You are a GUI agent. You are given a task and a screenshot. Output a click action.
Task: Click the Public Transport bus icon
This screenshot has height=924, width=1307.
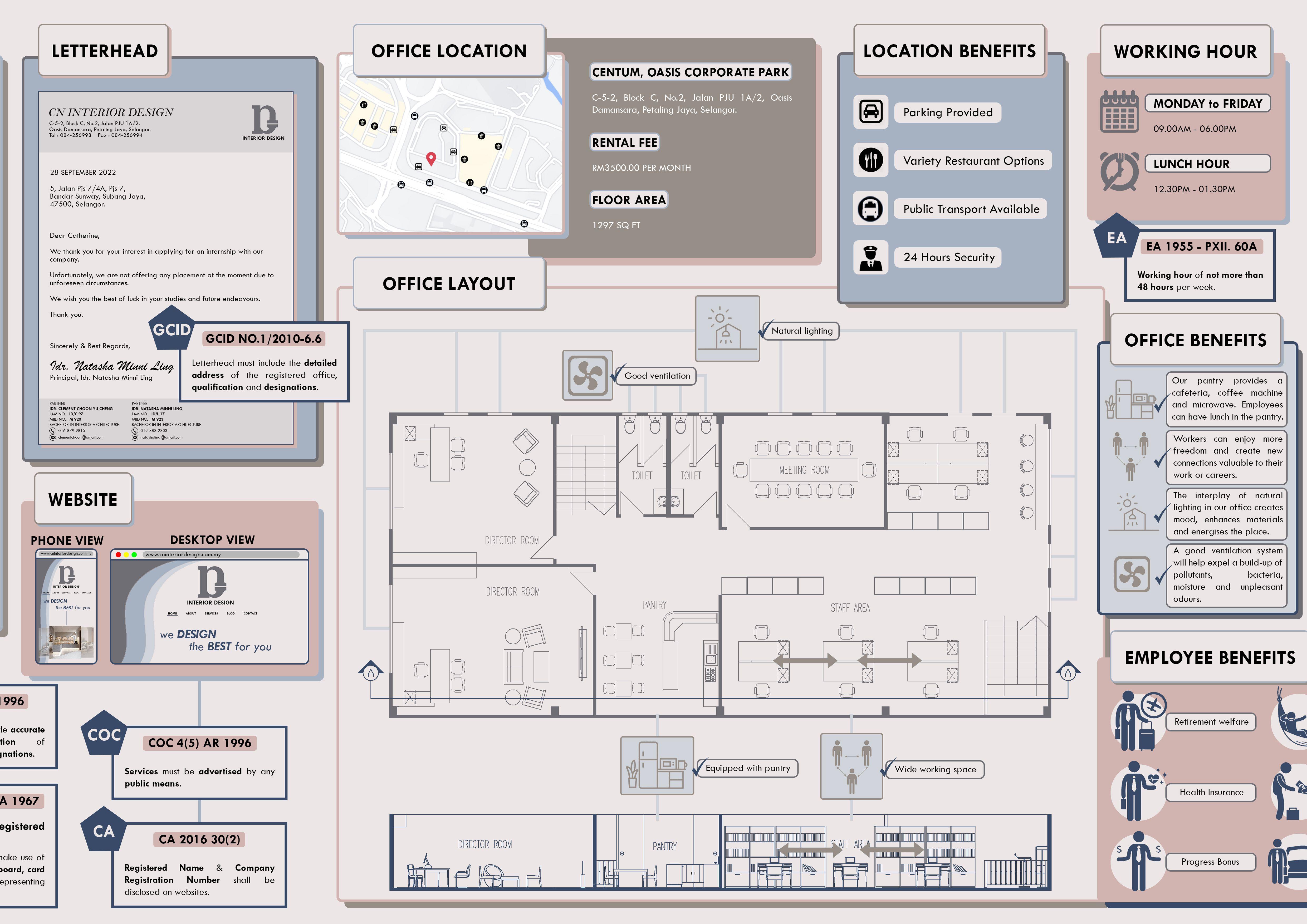(870, 208)
